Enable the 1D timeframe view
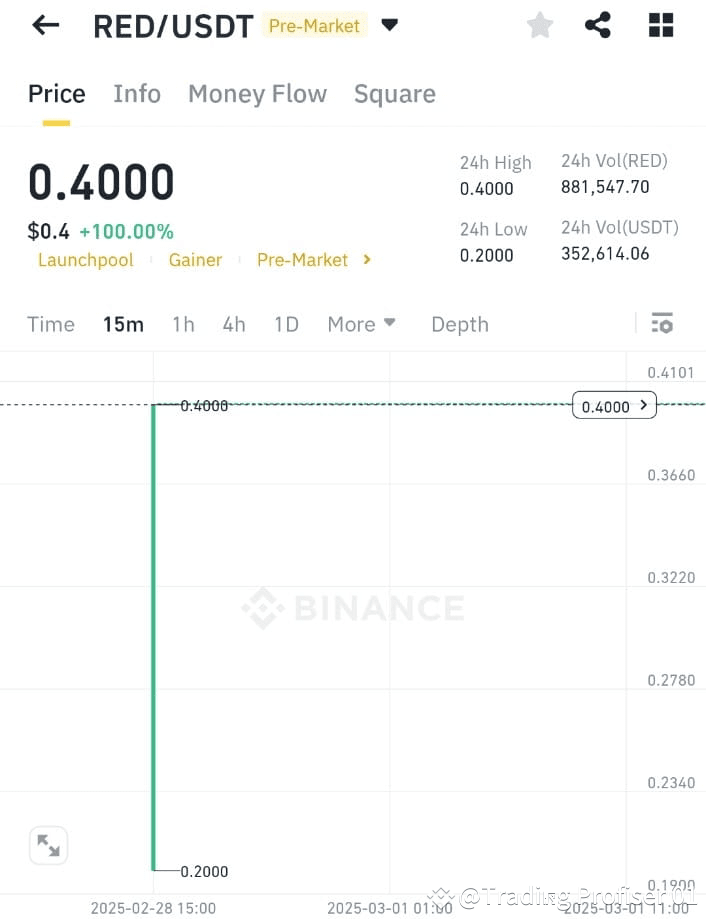This screenshot has width=706, height=919. [287, 323]
